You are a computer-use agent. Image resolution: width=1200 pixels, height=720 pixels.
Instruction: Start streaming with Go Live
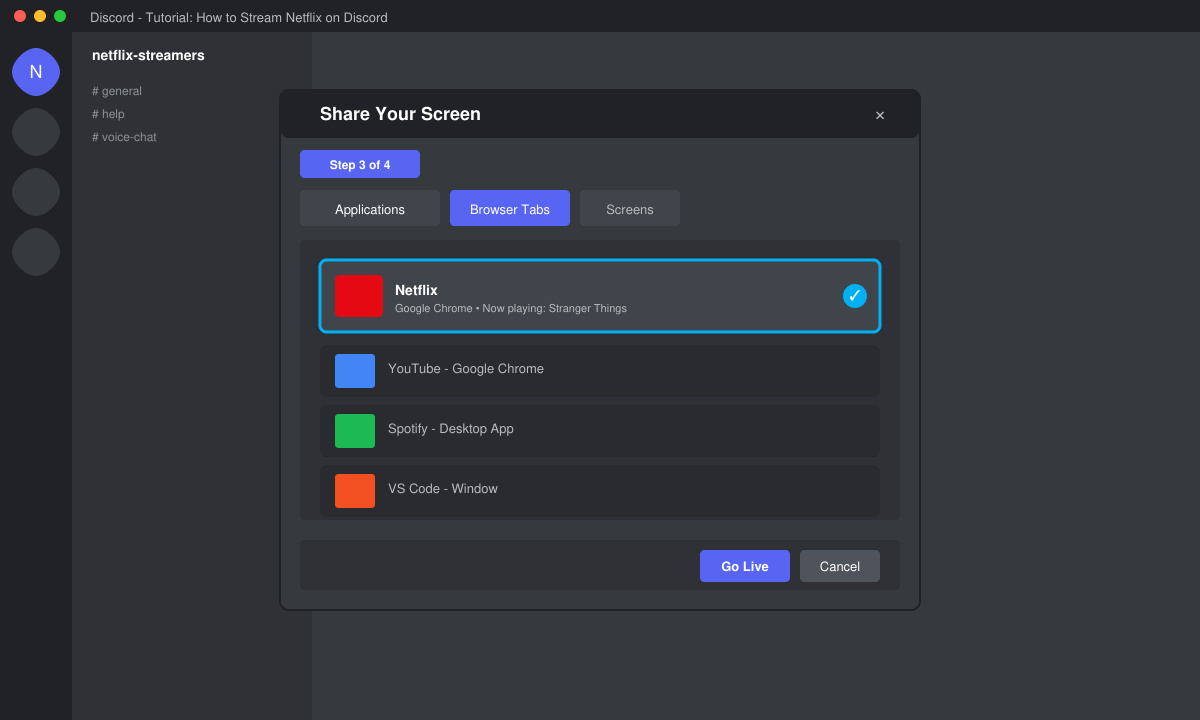point(745,566)
